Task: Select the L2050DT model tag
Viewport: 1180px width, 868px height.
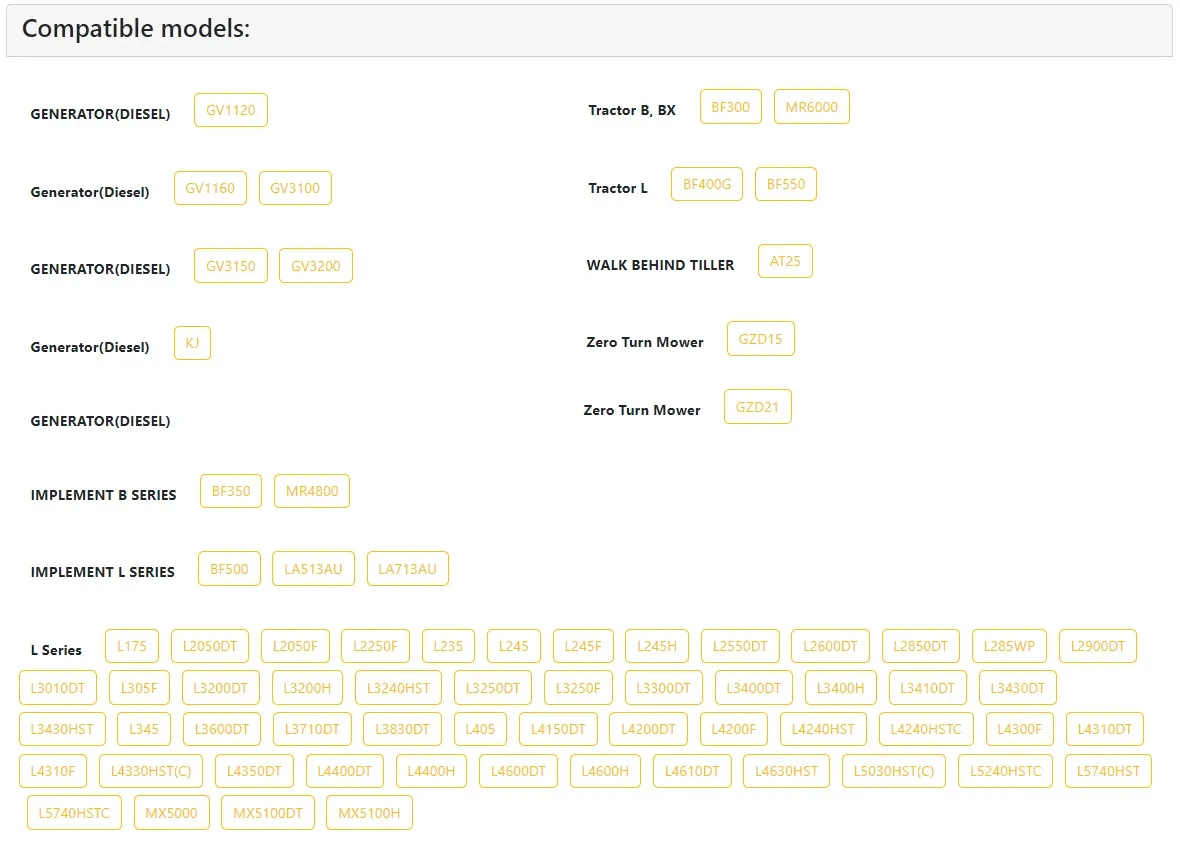Action: pos(210,646)
